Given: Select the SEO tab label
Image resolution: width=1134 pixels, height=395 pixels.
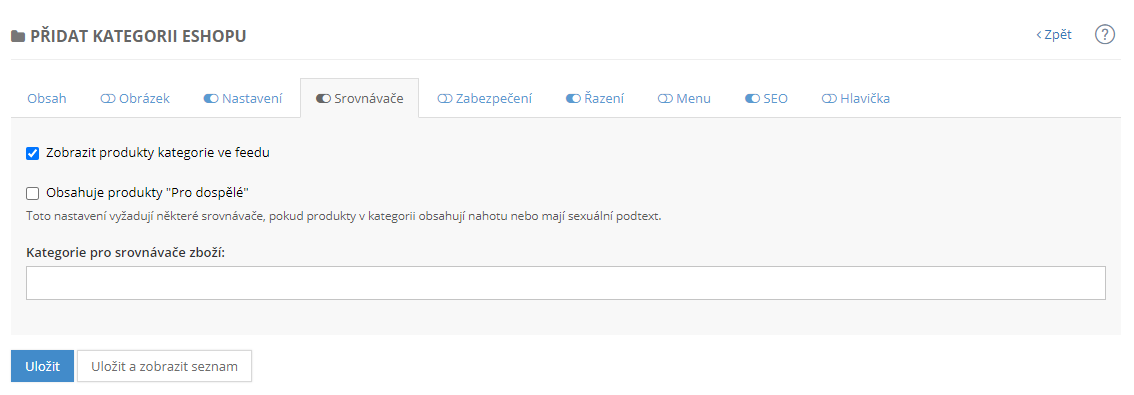Looking at the screenshot, I should point(775,98).
